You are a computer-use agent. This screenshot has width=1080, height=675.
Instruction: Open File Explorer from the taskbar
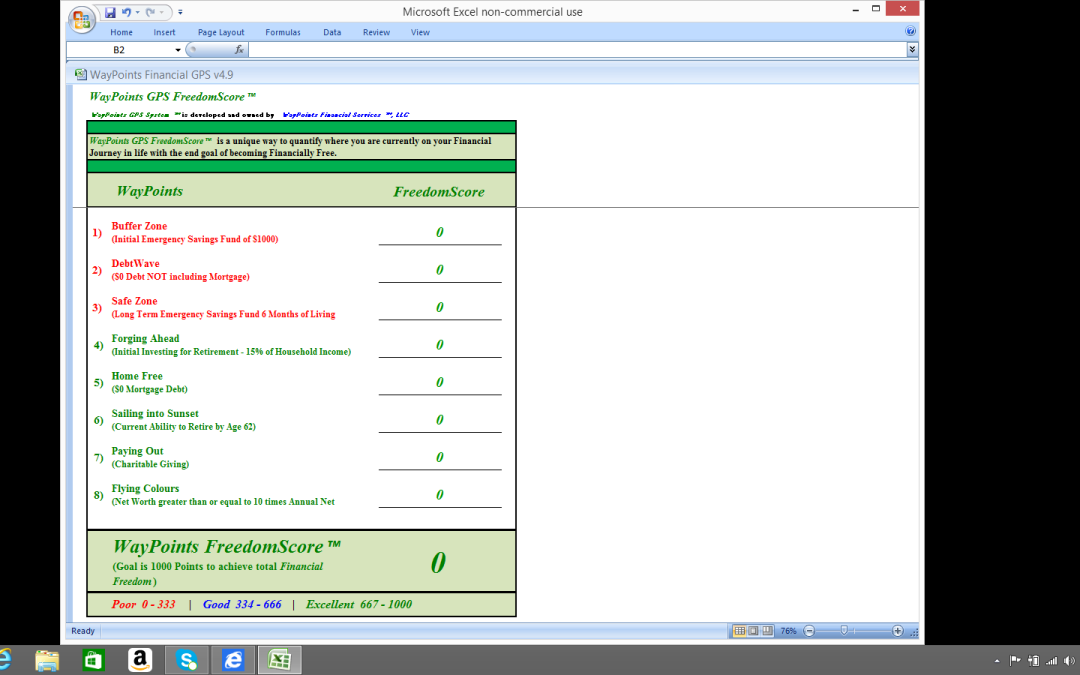pos(47,660)
